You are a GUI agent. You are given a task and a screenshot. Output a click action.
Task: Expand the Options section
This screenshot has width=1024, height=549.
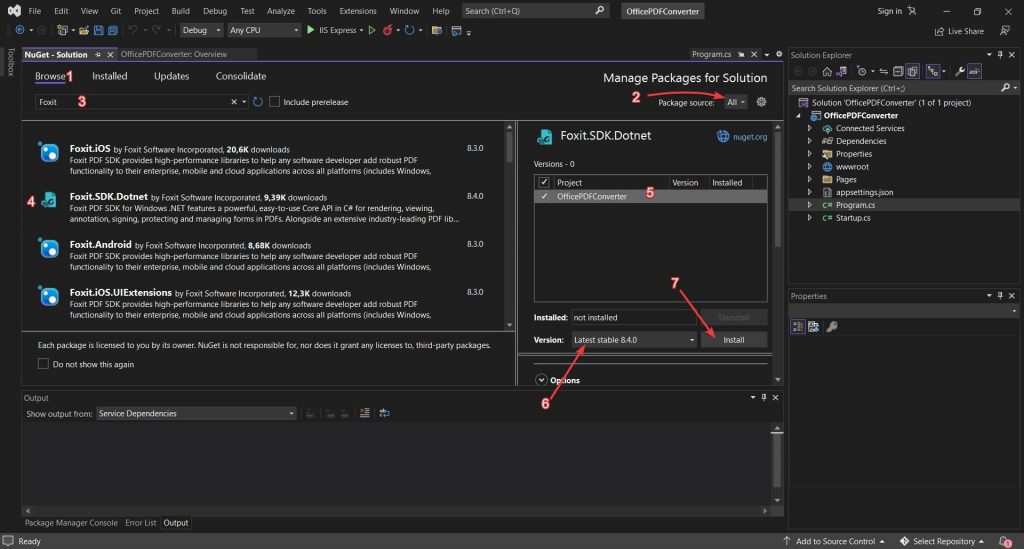541,380
